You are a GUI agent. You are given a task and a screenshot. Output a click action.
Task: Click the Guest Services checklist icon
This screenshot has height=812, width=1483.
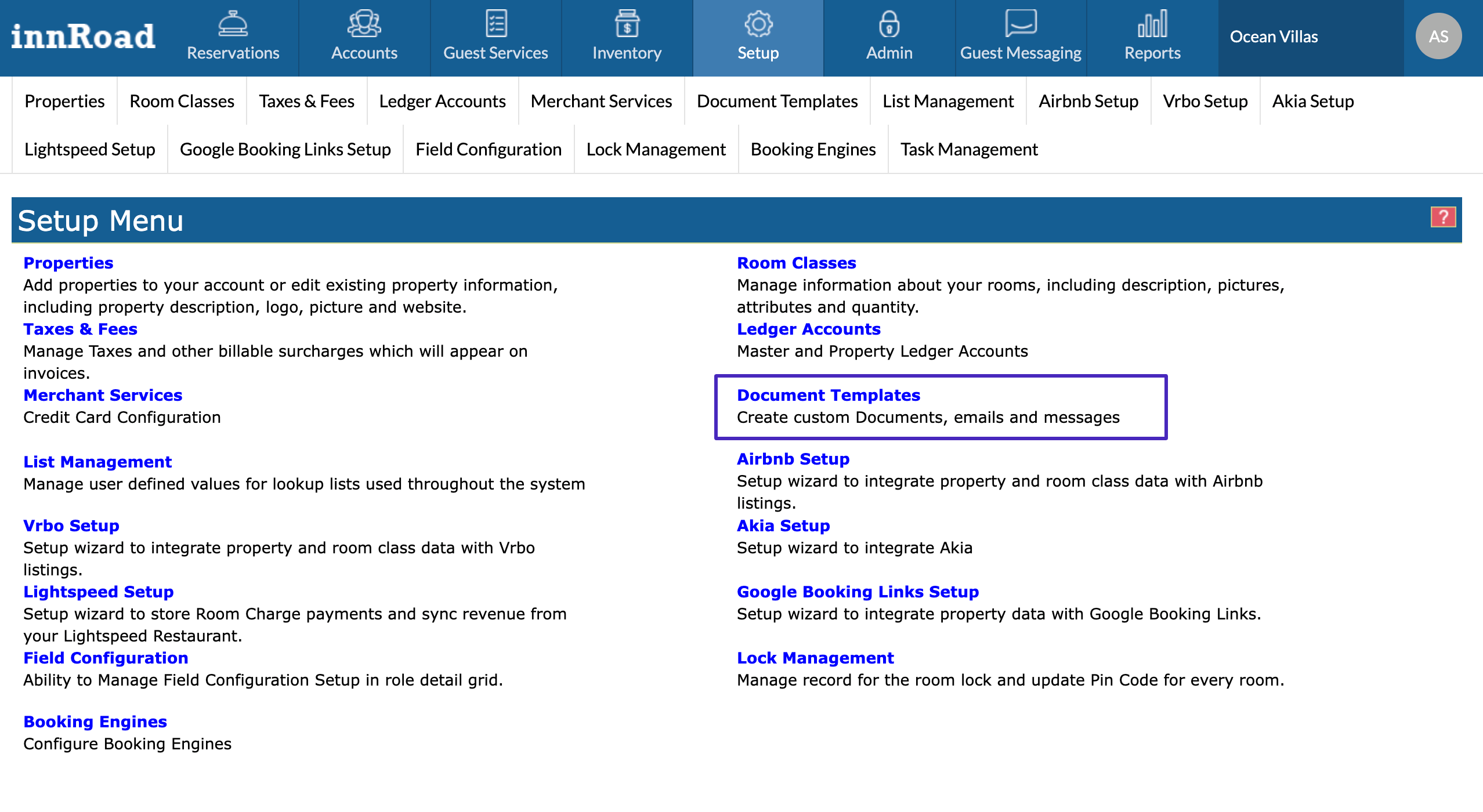click(495, 24)
